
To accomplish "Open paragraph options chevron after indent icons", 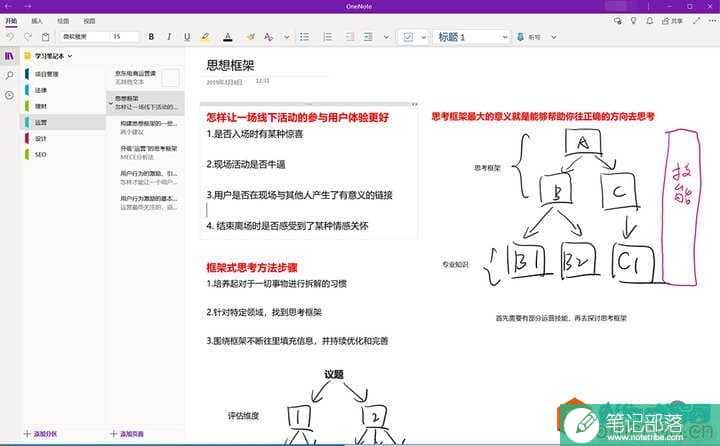I will point(386,37).
